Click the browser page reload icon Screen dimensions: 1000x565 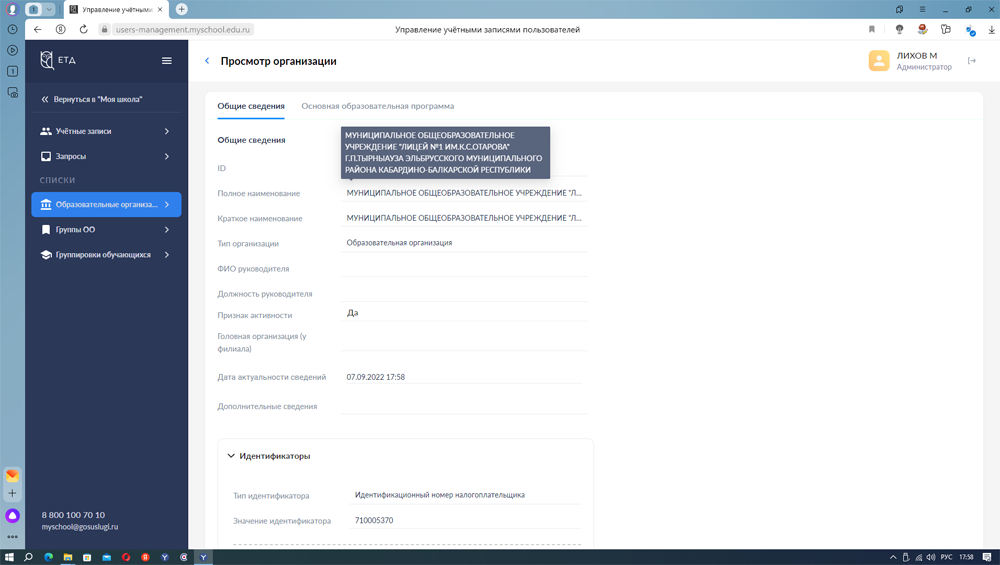coord(83,30)
